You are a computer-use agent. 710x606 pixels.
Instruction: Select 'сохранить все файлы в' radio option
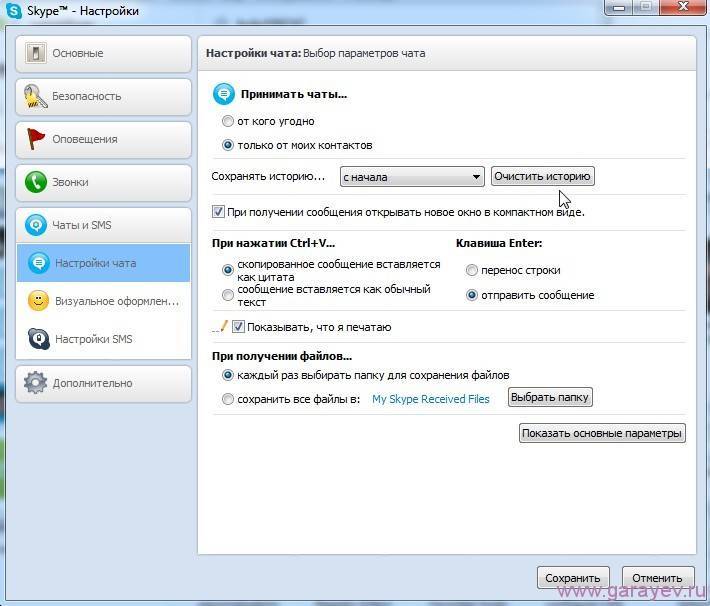click(227, 399)
